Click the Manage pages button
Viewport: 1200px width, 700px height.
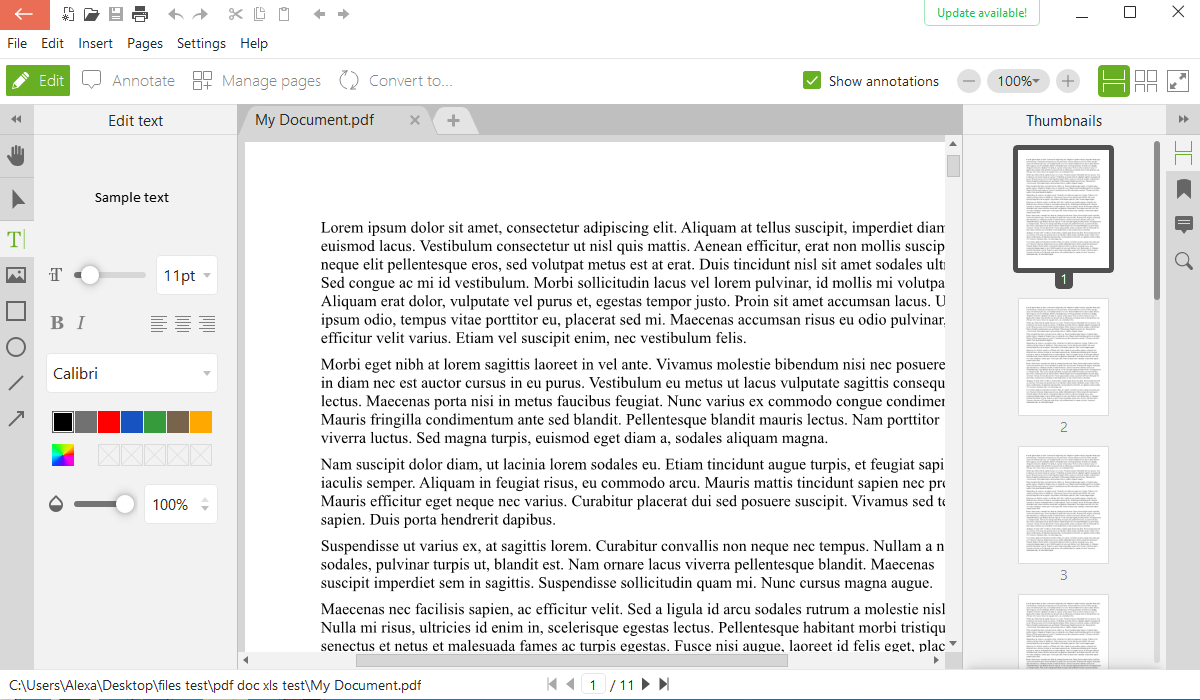pos(258,81)
